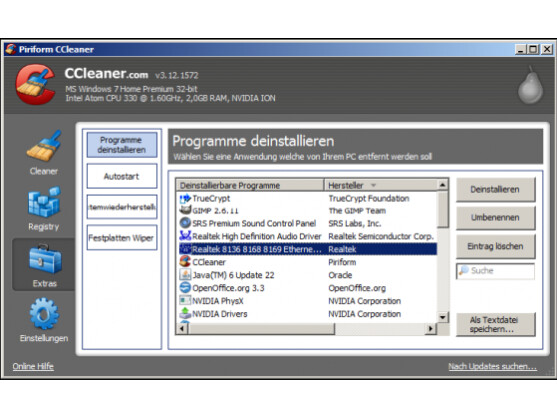Switch to Autostart tab
This screenshot has width=557, height=418.
click(x=122, y=176)
